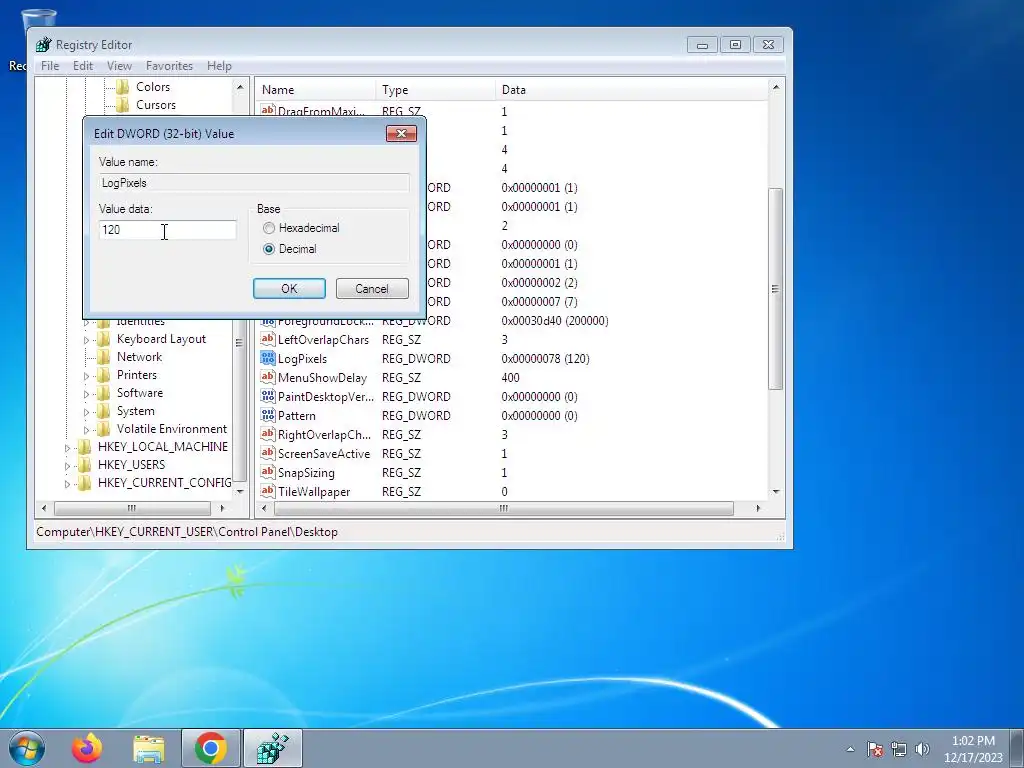The width and height of the screenshot is (1024, 768).
Task: Select the Software key folder icon
Action: pyautogui.click(x=103, y=393)
